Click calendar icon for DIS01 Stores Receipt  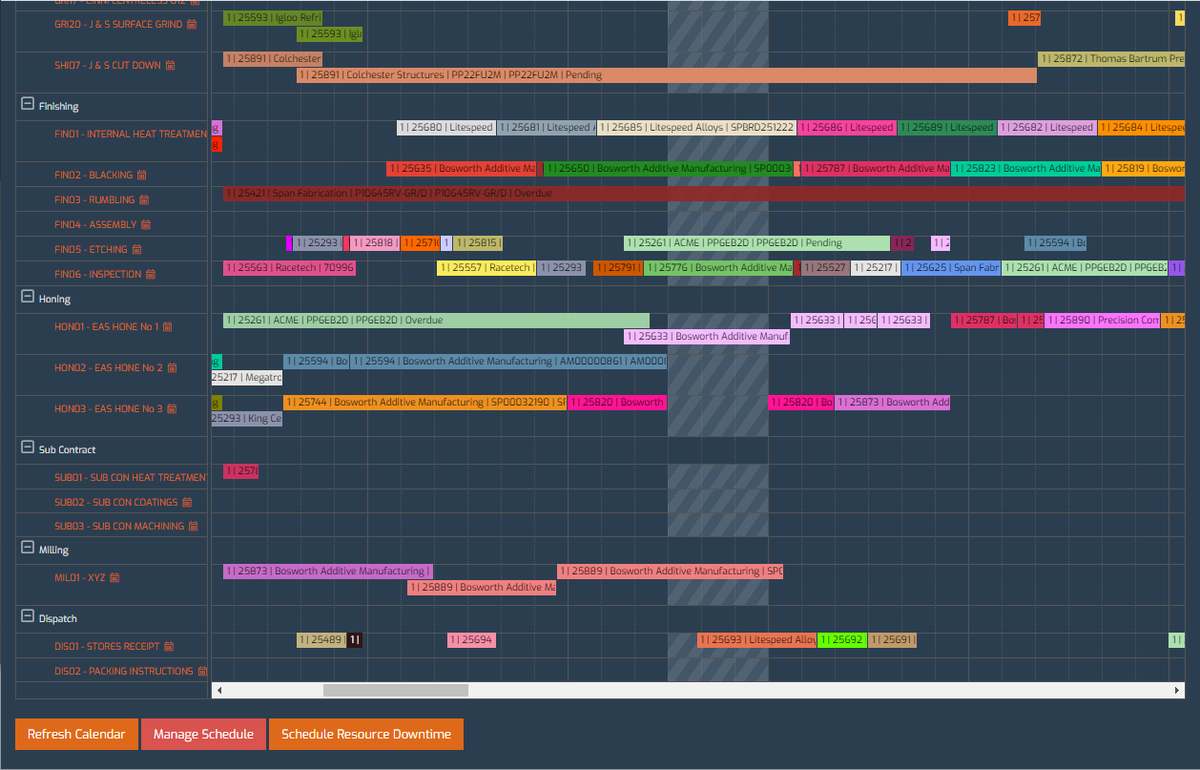(x=168, y=647)
